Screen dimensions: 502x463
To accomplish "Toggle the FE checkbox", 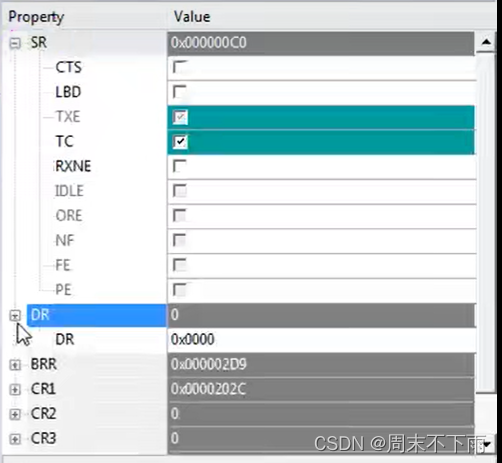I will coord(180,265).
